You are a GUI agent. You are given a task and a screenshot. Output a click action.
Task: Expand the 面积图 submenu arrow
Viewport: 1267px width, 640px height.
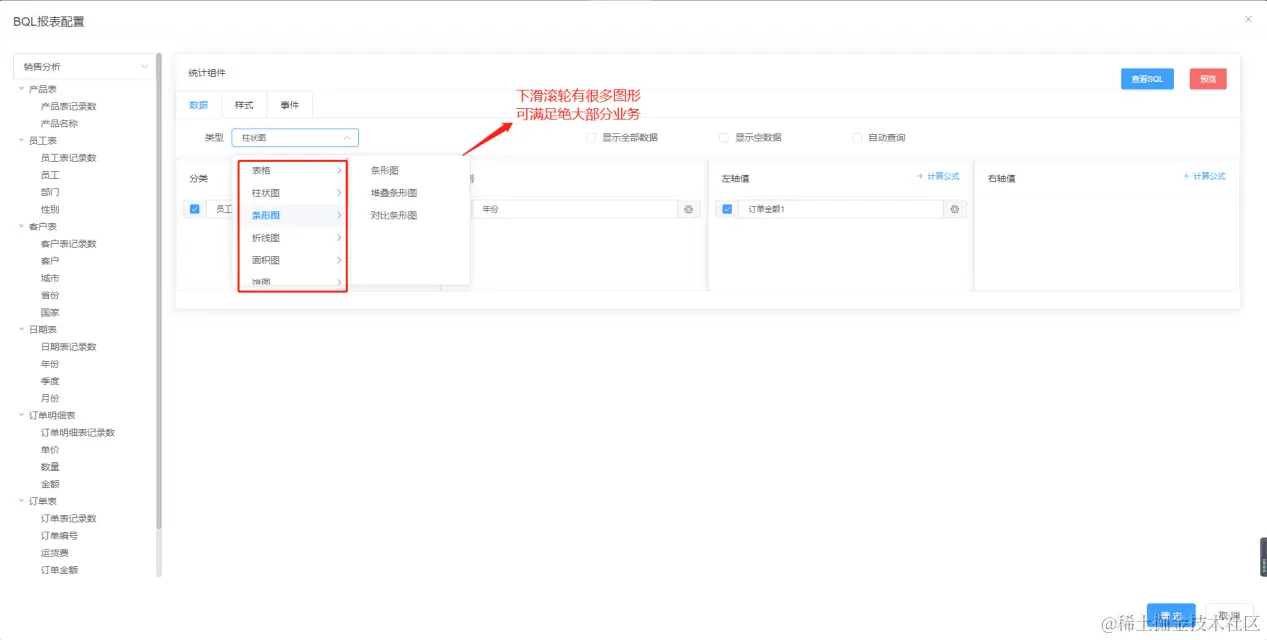[x=340, y=260]
